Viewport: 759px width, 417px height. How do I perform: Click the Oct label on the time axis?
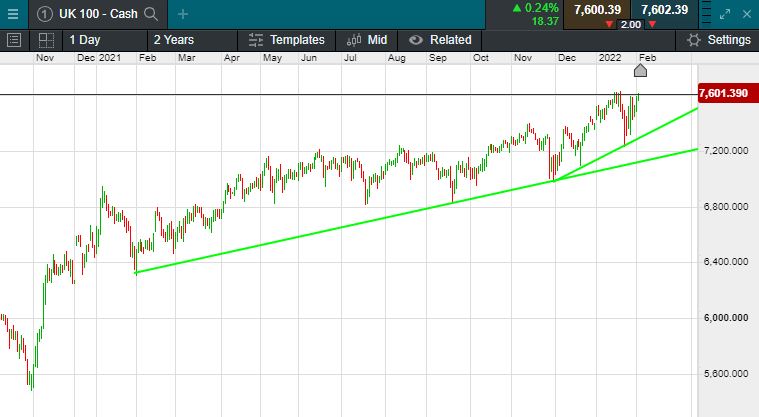coord(481,58)
